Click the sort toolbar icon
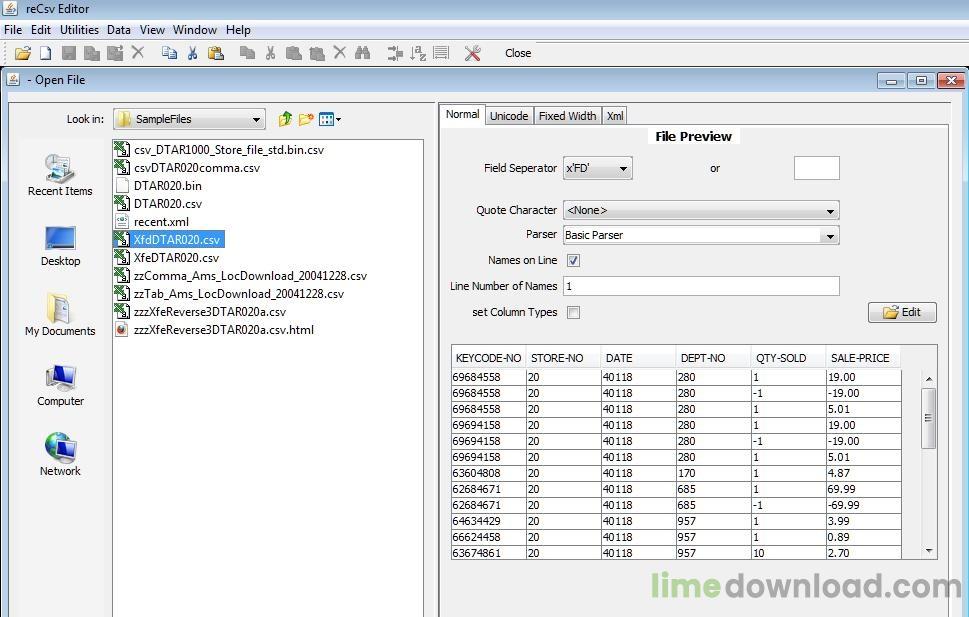 418,53
